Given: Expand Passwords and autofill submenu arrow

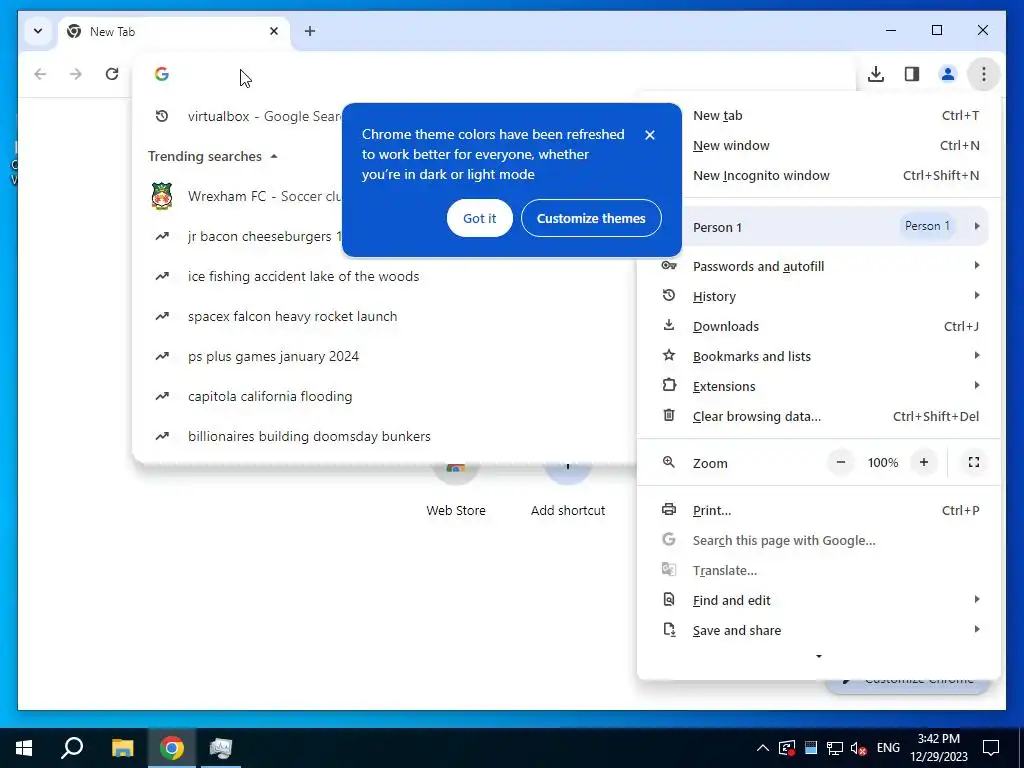Looking at the screenshot, I should click(977, 265).
